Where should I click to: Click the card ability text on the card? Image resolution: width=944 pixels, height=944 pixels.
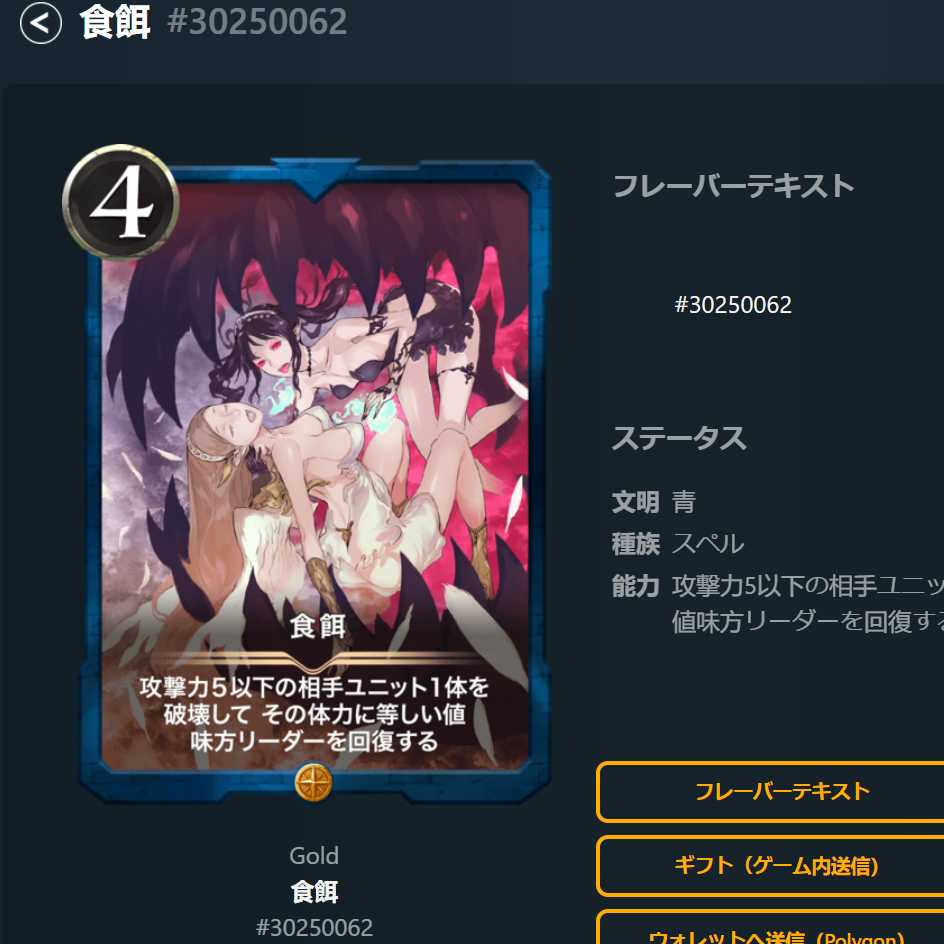pos(314,715)
